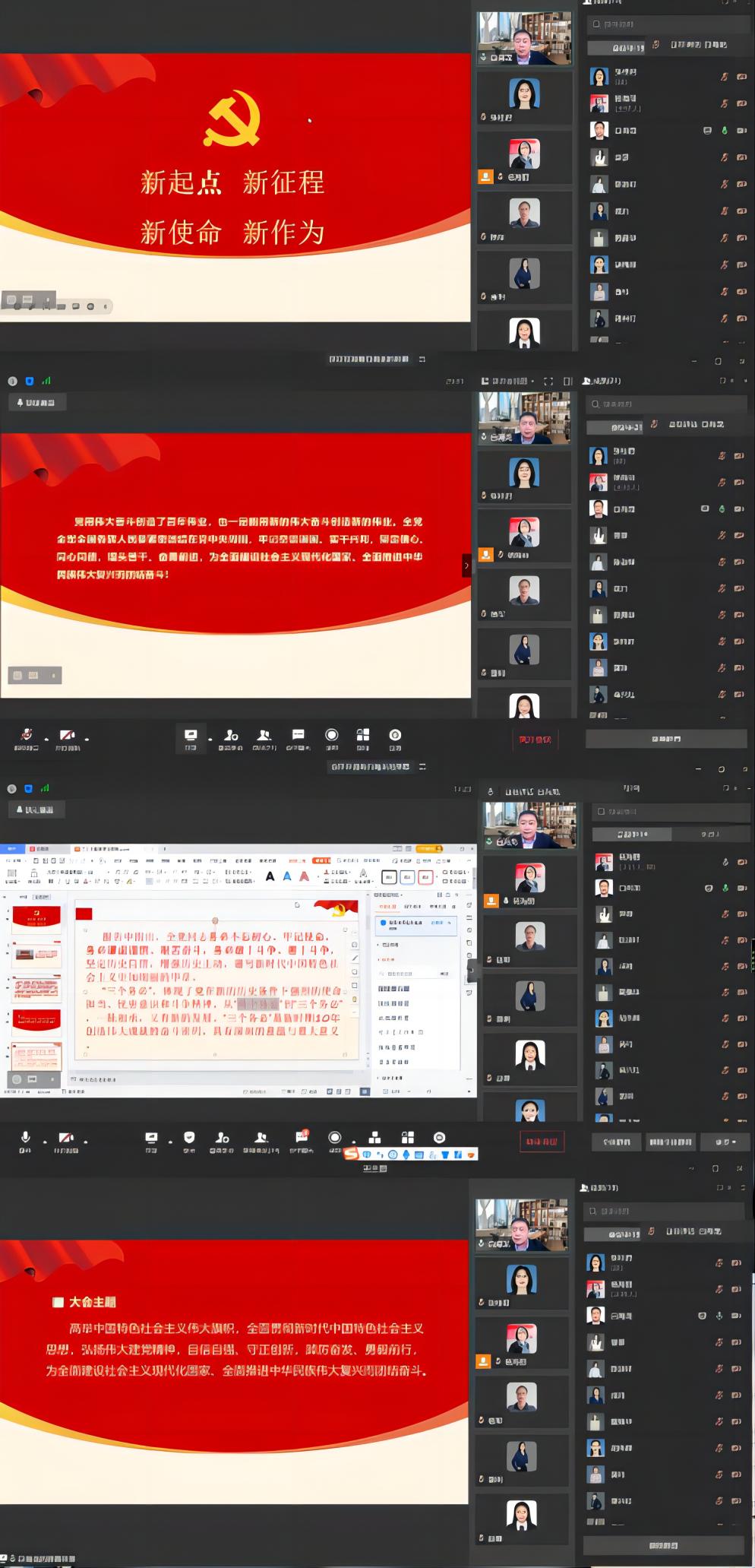Open chat icon showing red unread badge

[301, 1137]
